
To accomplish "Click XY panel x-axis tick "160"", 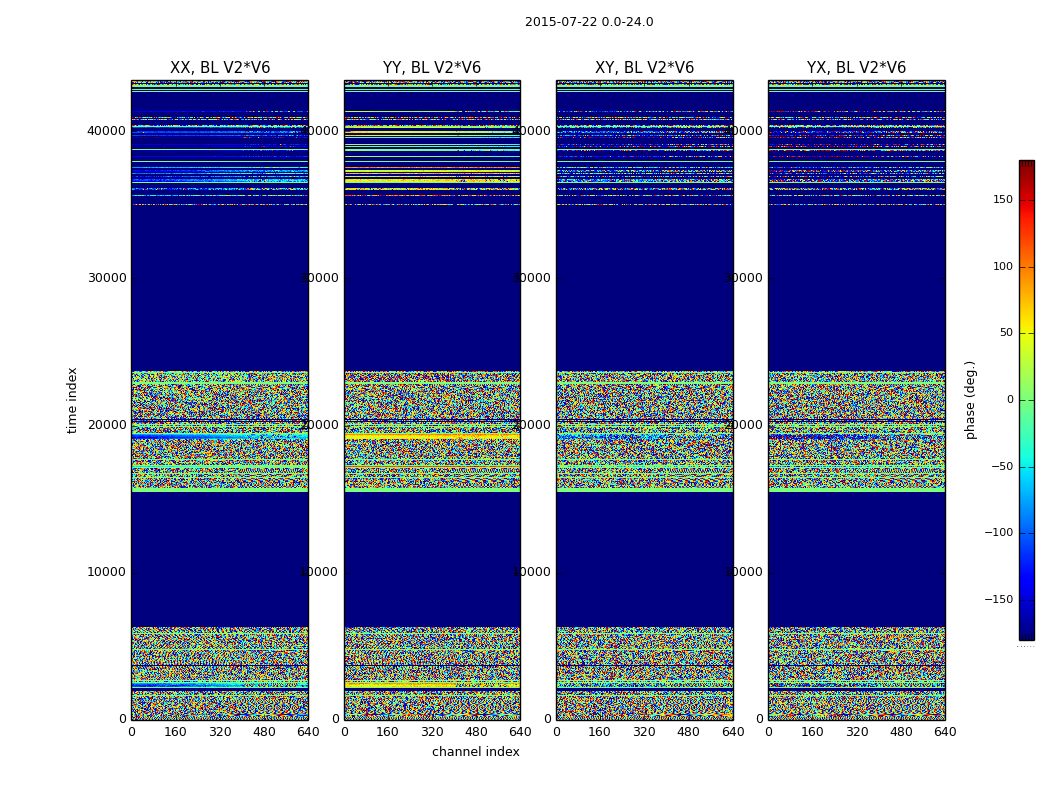I will click(600, 732).
